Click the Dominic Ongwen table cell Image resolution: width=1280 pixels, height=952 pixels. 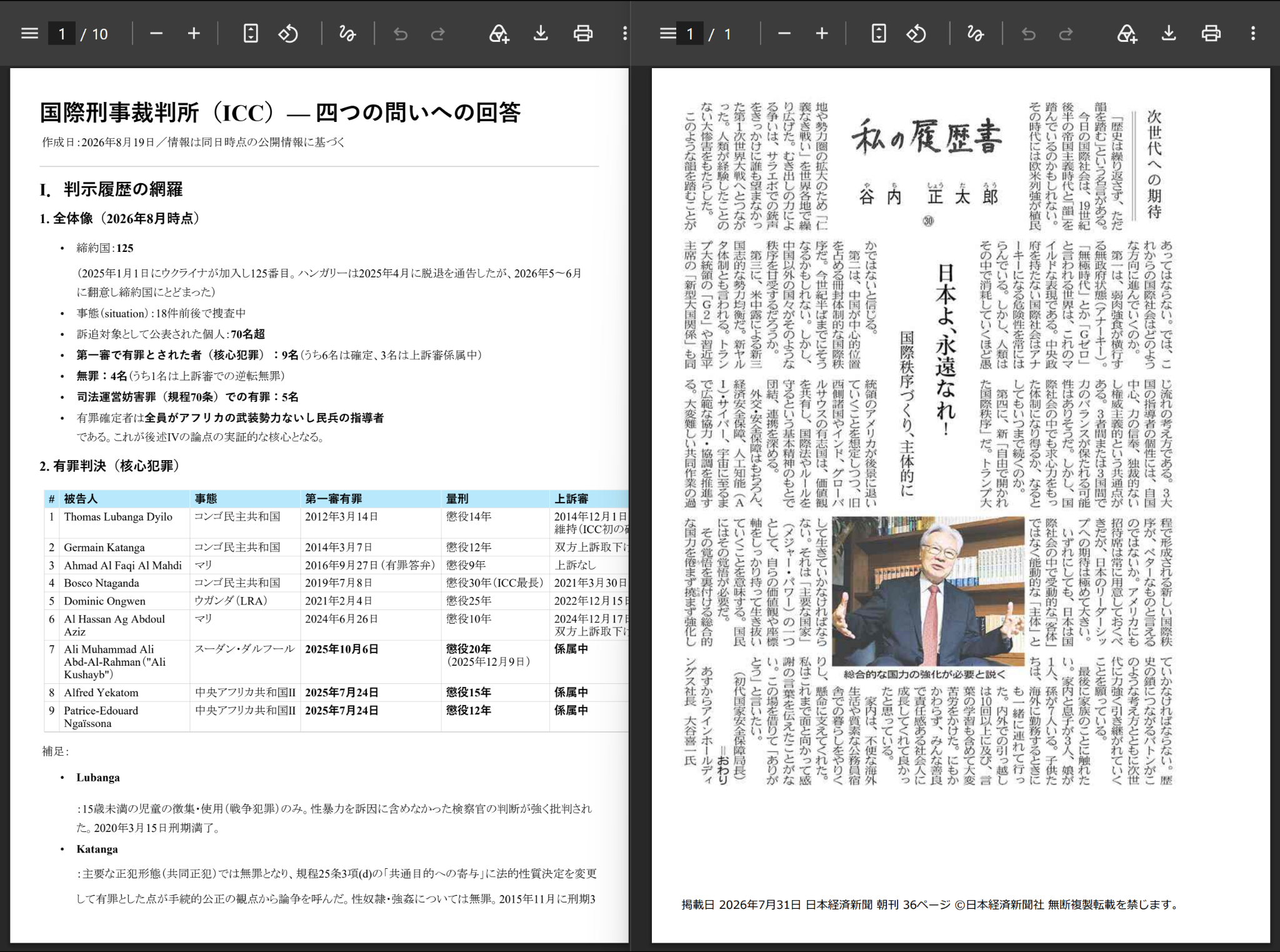click(124, 601)
